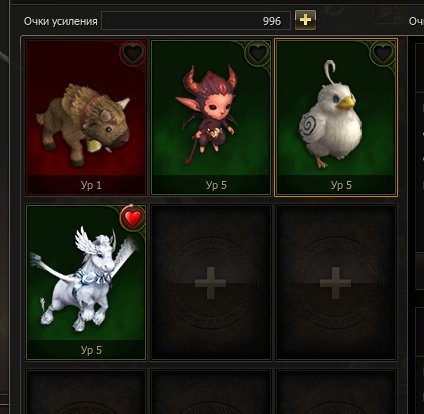This screenshot has width=424, height=414.
Task: Click the yellow plus button beside 996
Action: click(x=305, y=20)
